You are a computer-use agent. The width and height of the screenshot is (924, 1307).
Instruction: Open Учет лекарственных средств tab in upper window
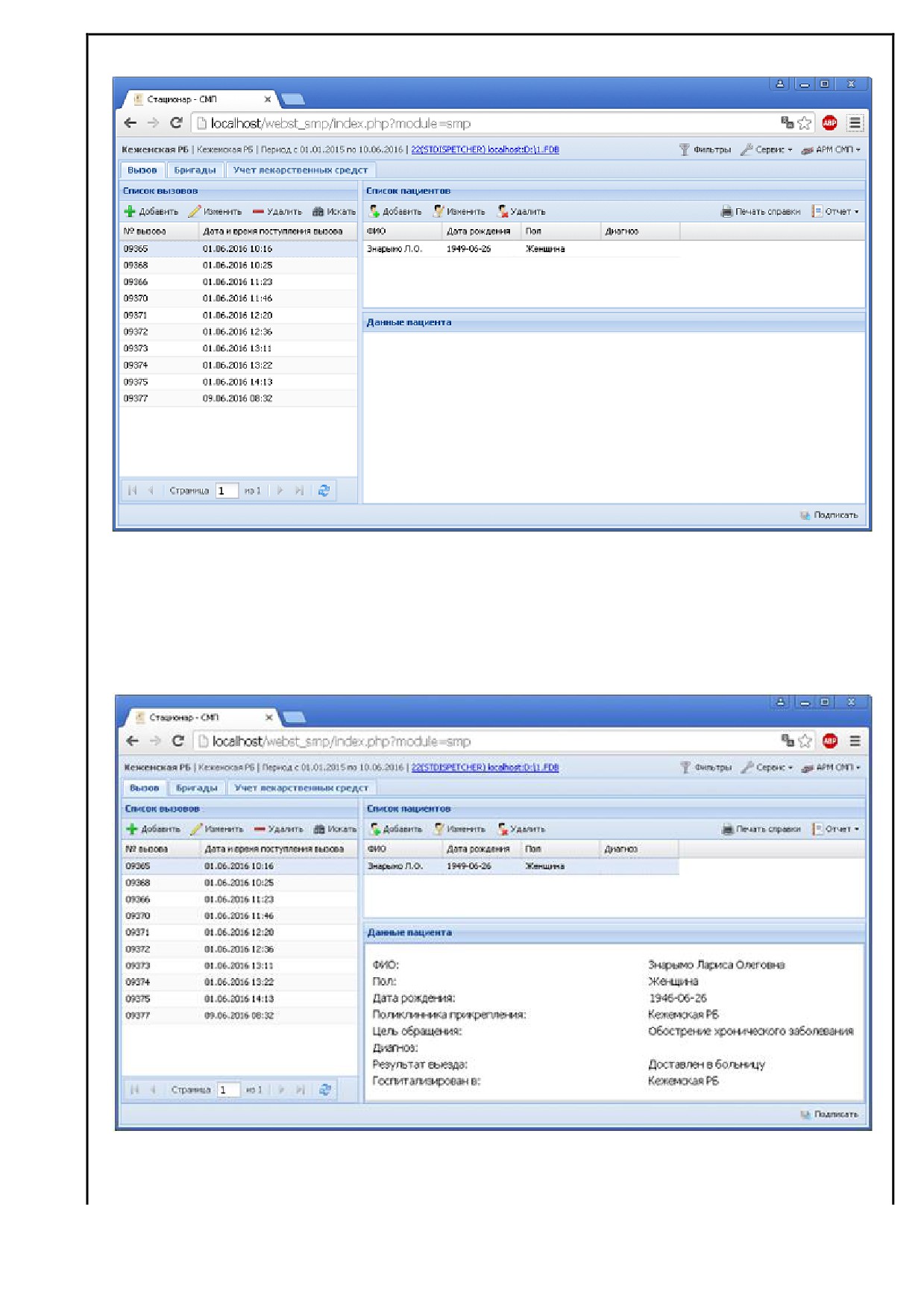point(301,171)
